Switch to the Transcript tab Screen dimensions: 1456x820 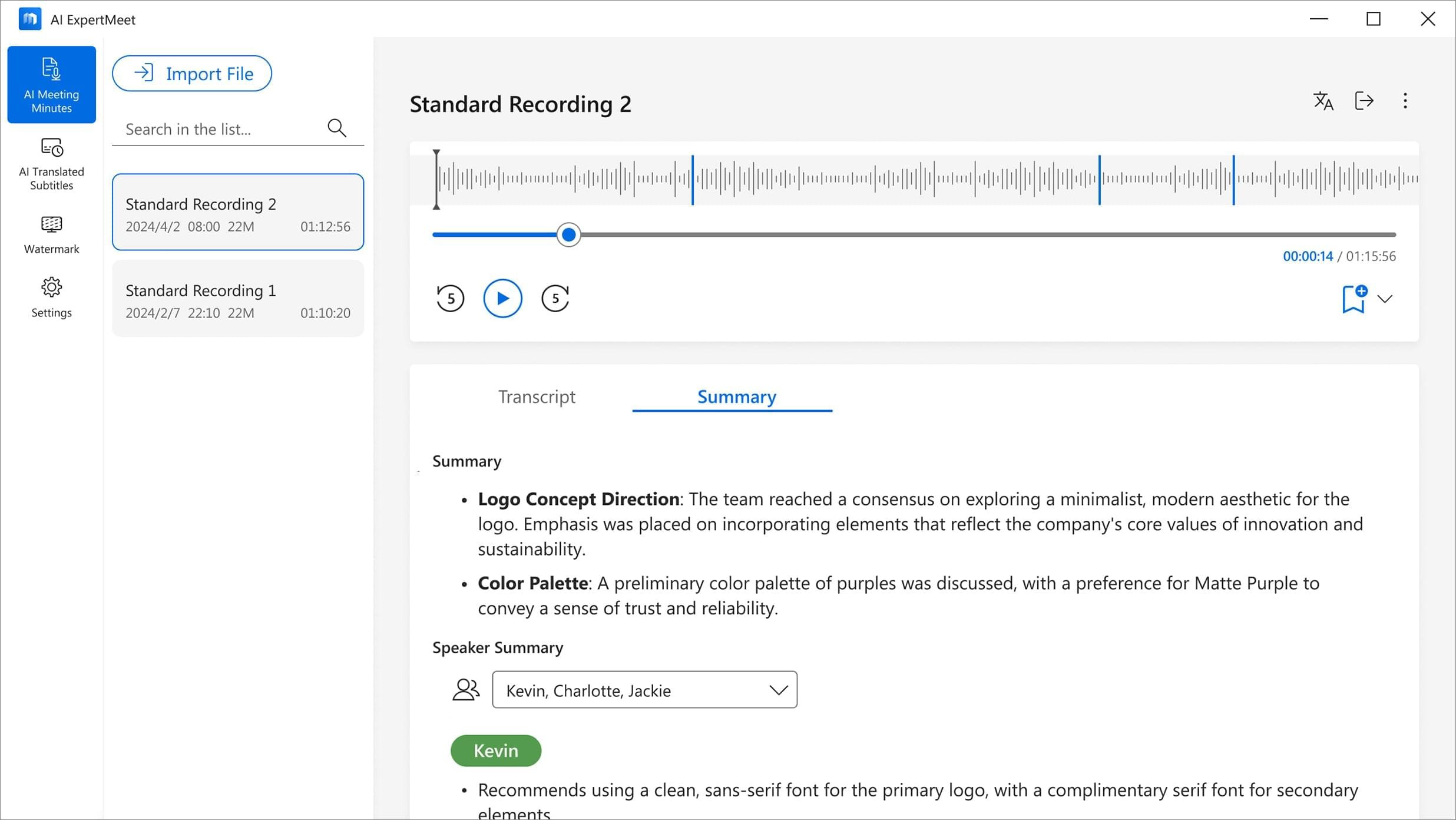pos(537,397)
